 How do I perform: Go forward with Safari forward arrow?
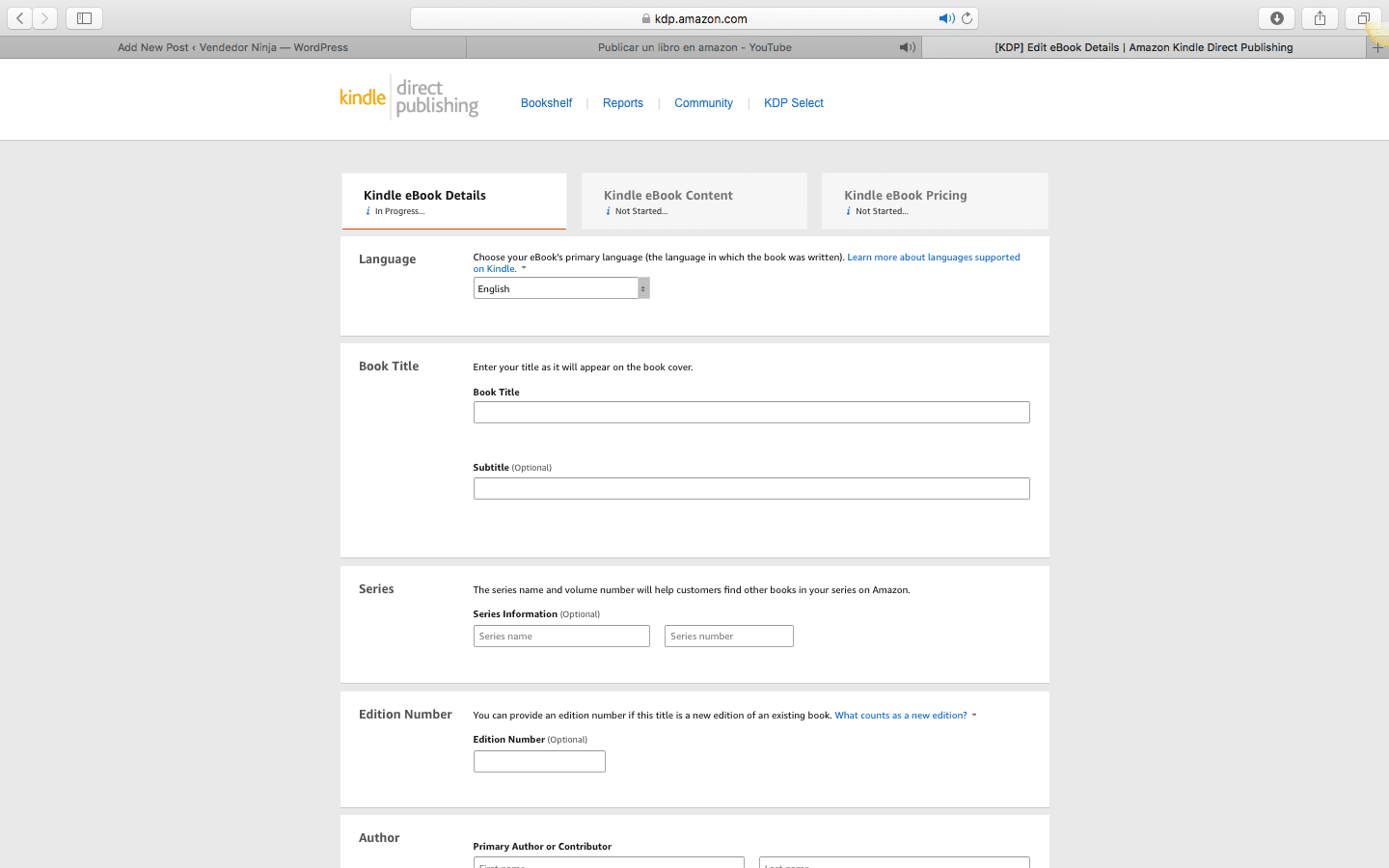44,18
